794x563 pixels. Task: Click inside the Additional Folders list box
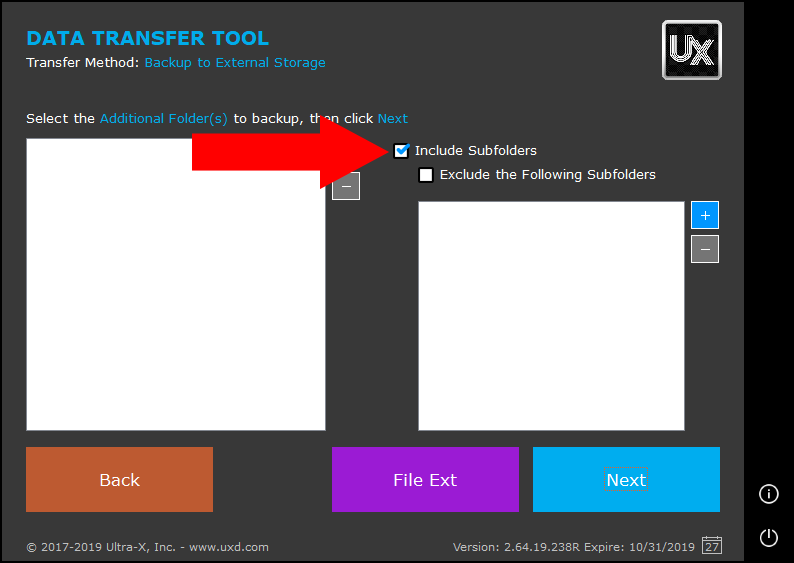coord(175,300)
